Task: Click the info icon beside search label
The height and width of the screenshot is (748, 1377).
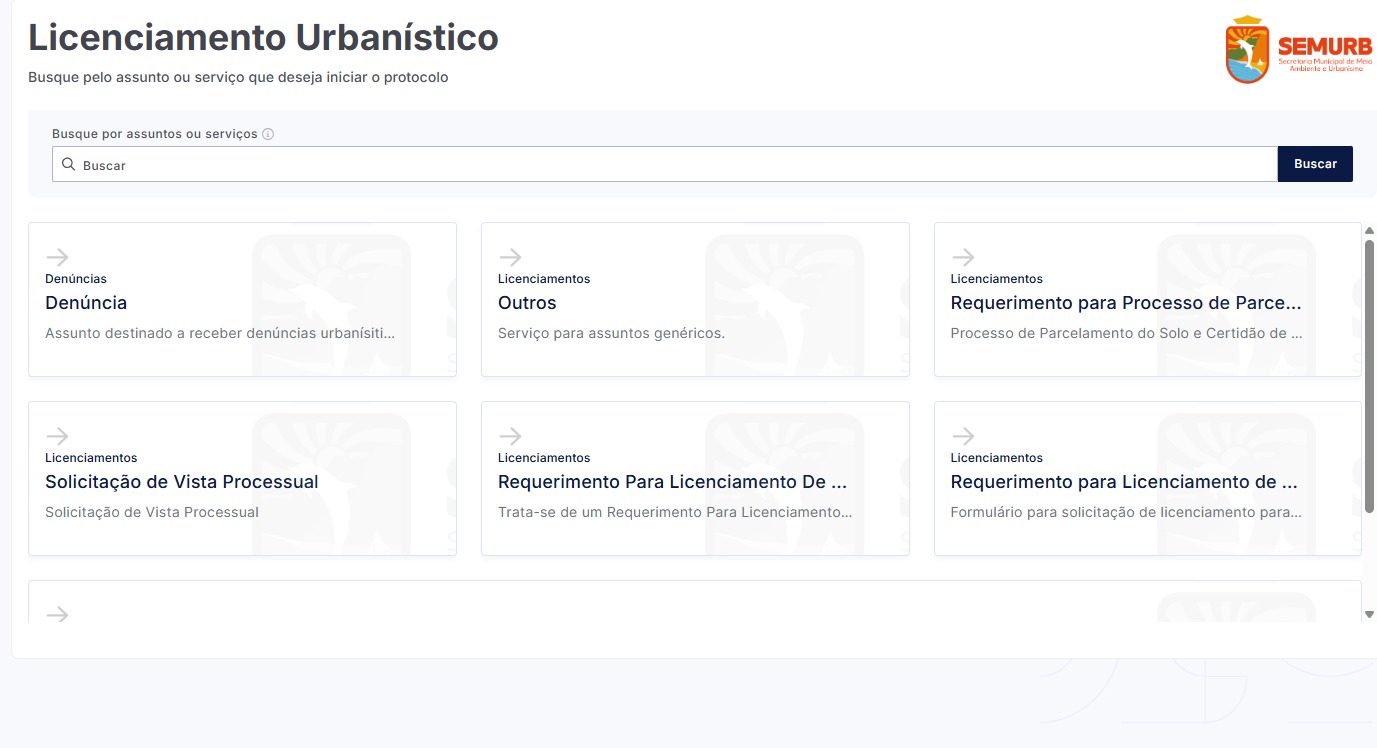Action: [x=268, y=134]
